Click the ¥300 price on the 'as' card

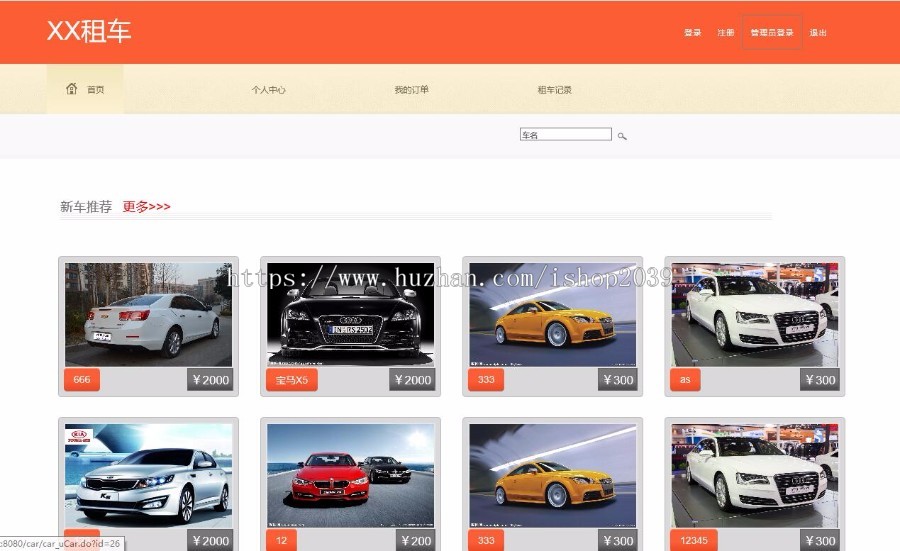pyautogui.click(x=820, y=379)
